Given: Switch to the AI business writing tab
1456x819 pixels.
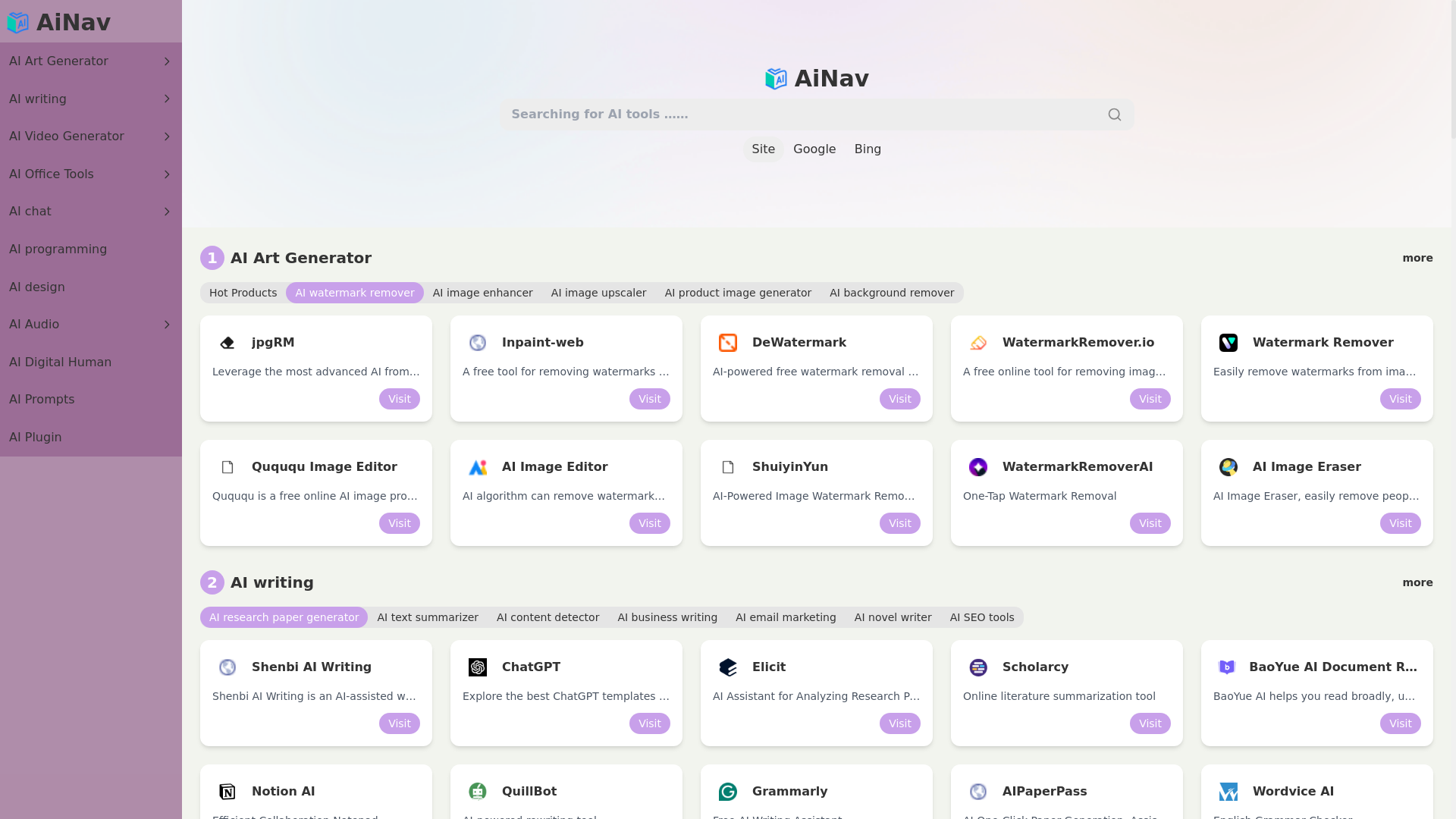Looking at the screenshot, I should tap(667, 617).
